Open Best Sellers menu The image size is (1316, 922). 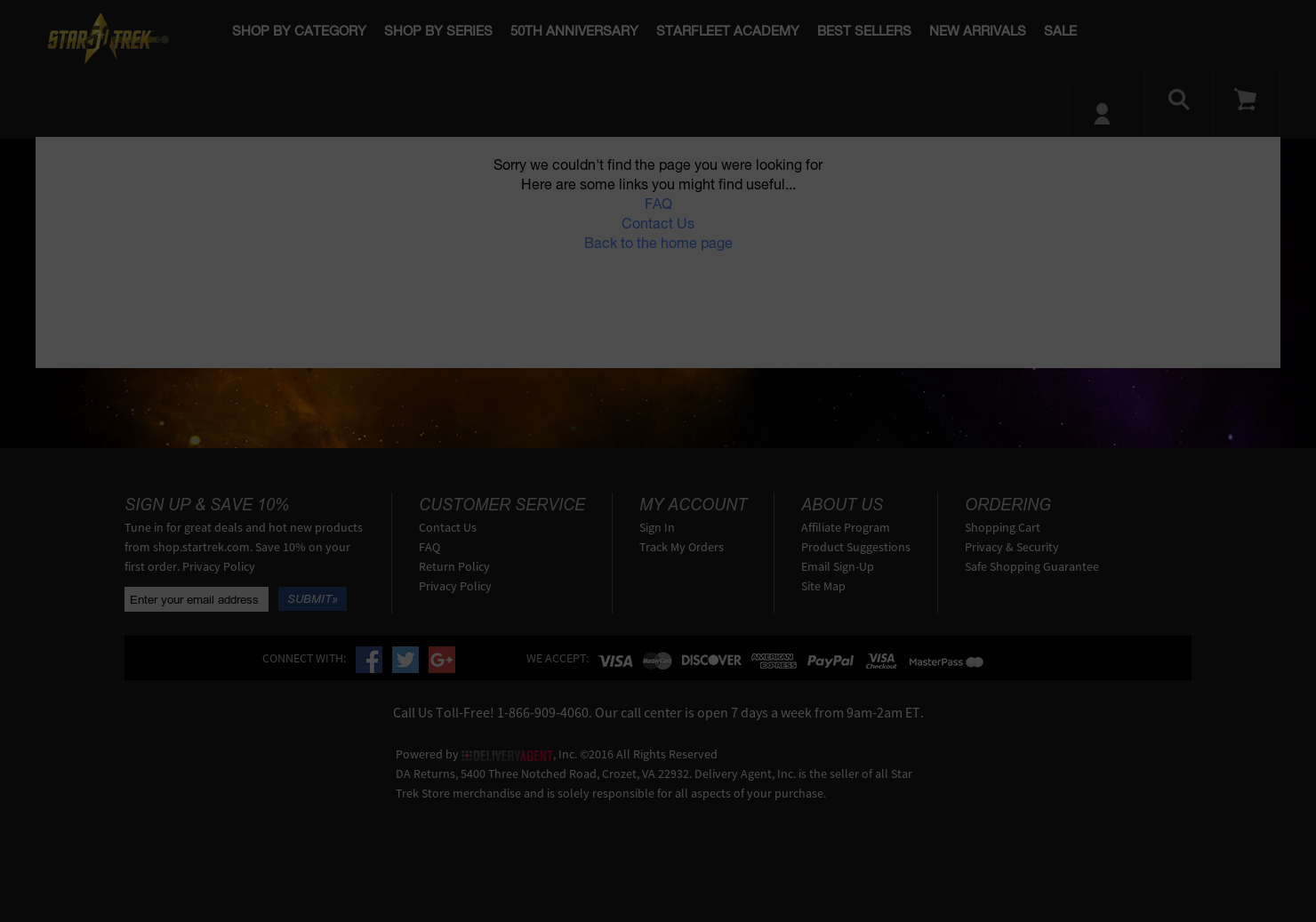pos(863,30)
